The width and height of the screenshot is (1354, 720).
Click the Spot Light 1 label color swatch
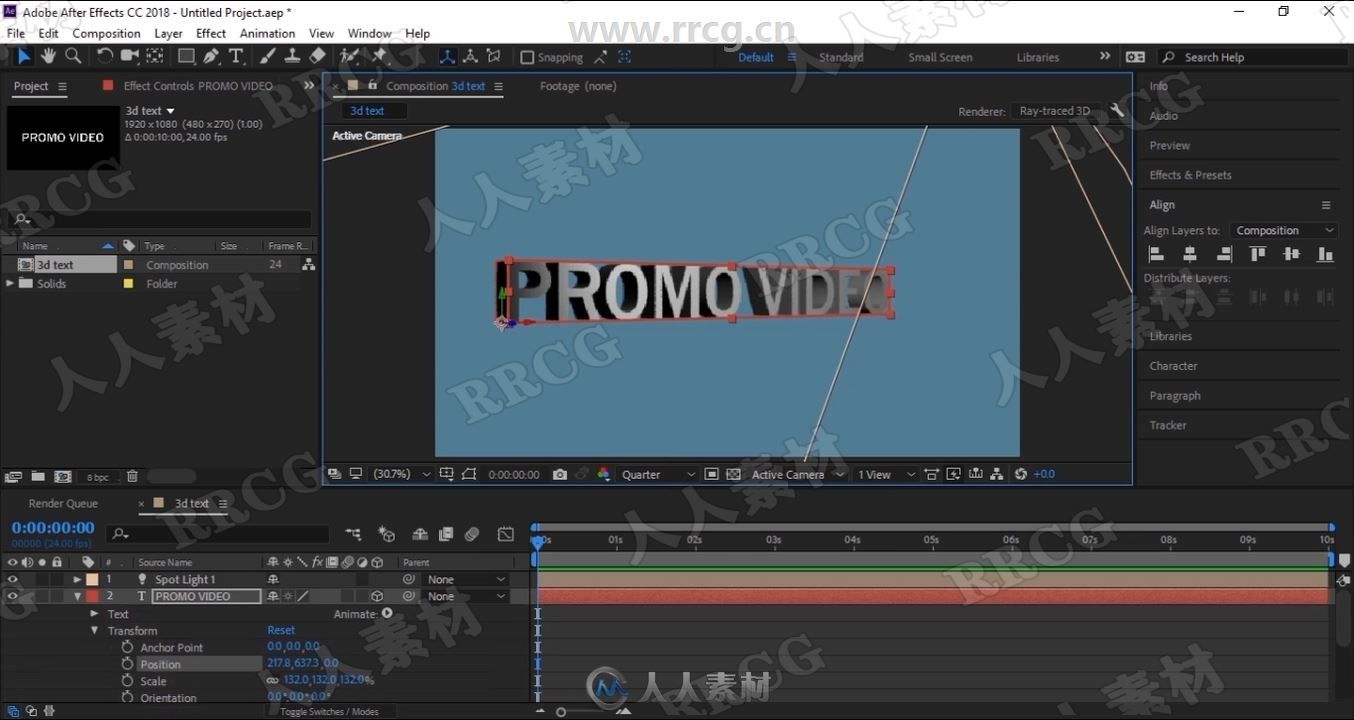[92, 579]
